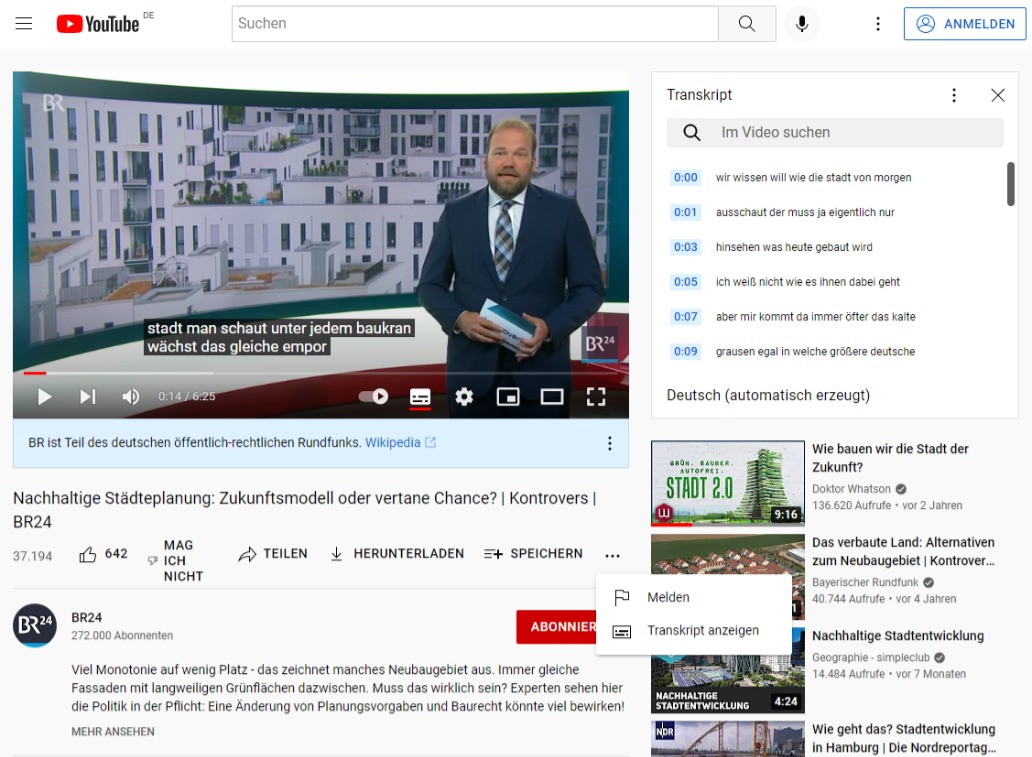This screenshot has width=1032, height=757.
Task: Subscribe with the Abonnieren button
Action: pos(557,627)
